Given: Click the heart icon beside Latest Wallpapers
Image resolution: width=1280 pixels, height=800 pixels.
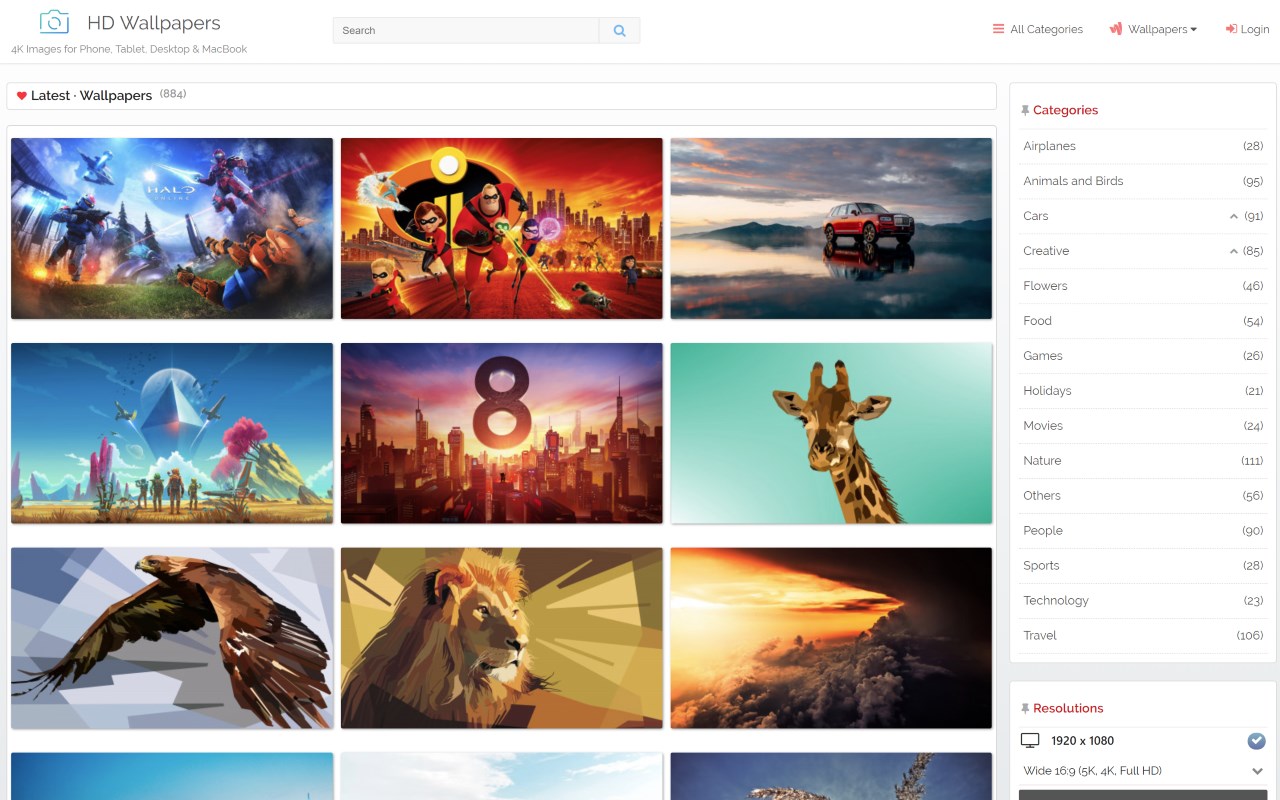Looking at the screenshot, I should tap(22, 96).
